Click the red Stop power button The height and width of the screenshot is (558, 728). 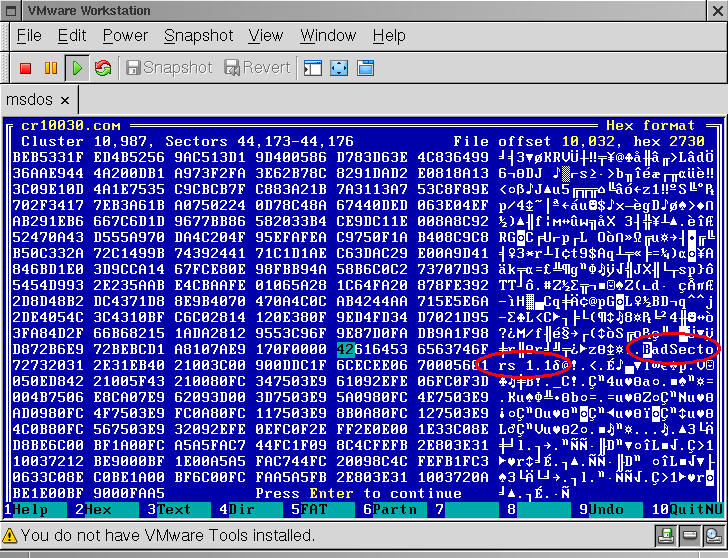click(x=26, y=68)
